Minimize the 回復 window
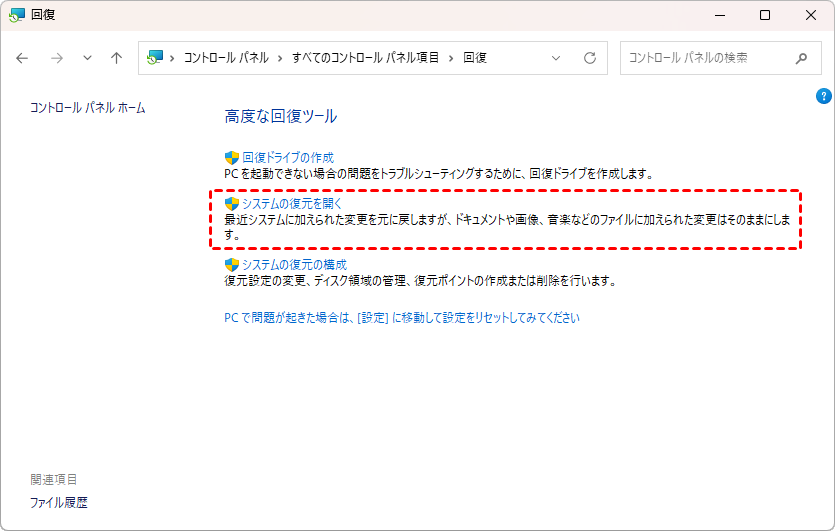The image size is (835, 531). tap(720, 15)
